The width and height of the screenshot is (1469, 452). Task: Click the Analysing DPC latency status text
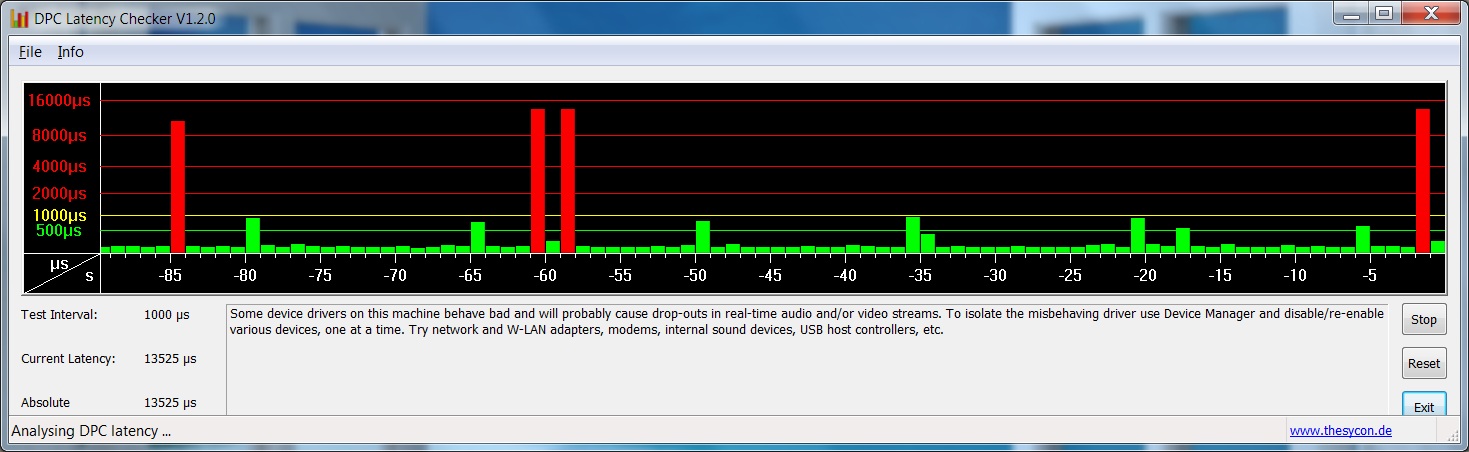[x=91, y=431]
